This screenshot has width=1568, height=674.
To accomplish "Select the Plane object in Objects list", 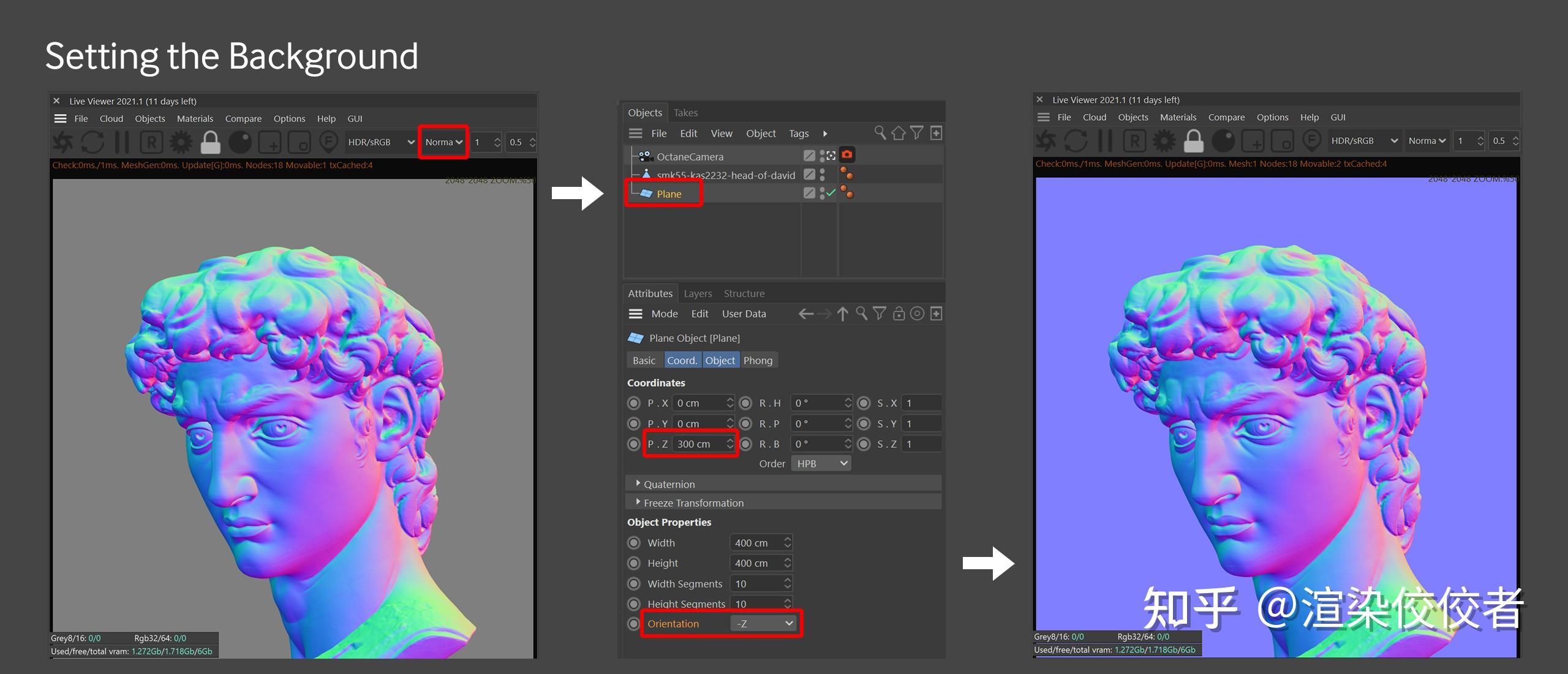I will click(x=668, y=194).
